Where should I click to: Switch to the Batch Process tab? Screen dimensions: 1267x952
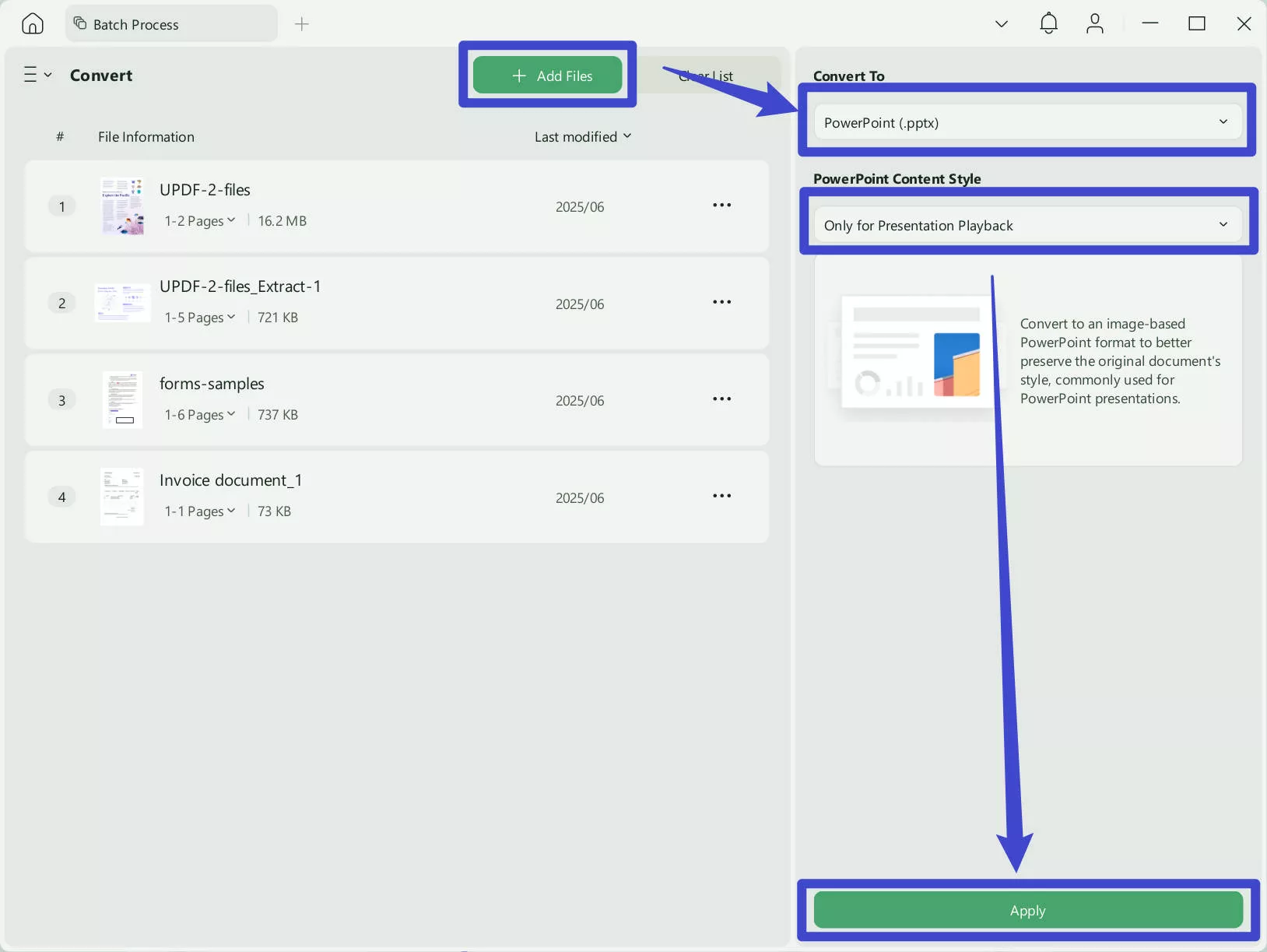171,24
